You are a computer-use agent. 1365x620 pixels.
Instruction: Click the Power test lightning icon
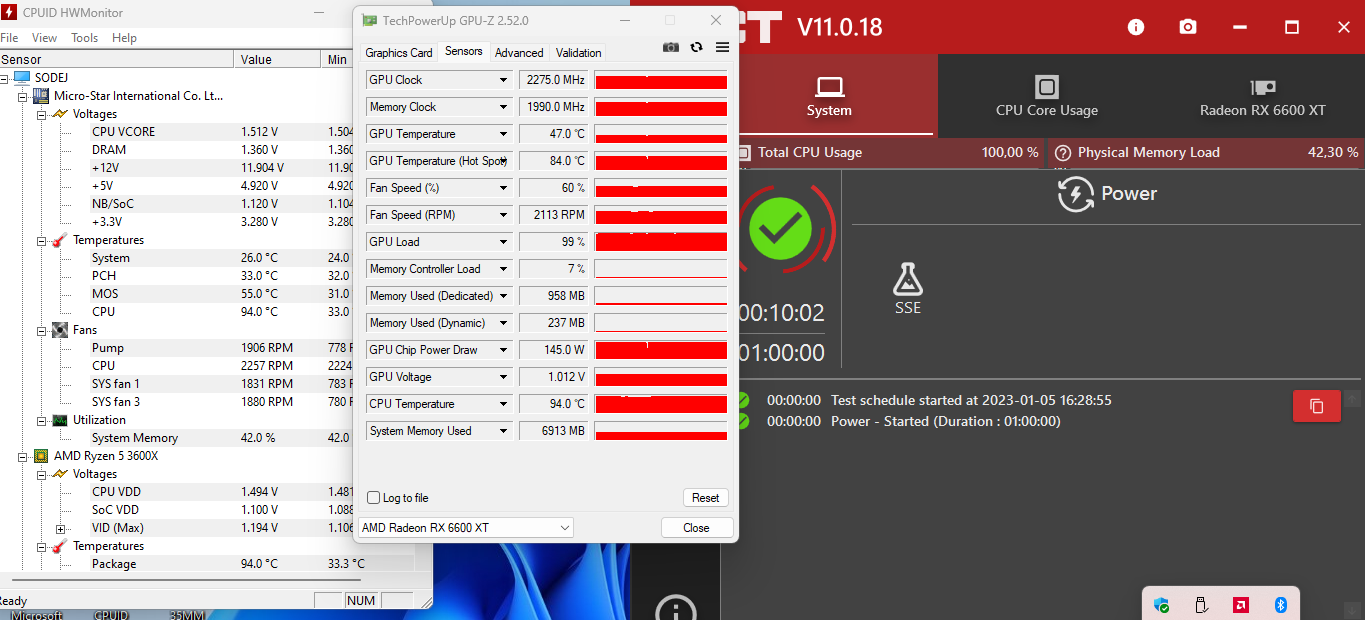pyautogui.click(x=1075, y=193)
